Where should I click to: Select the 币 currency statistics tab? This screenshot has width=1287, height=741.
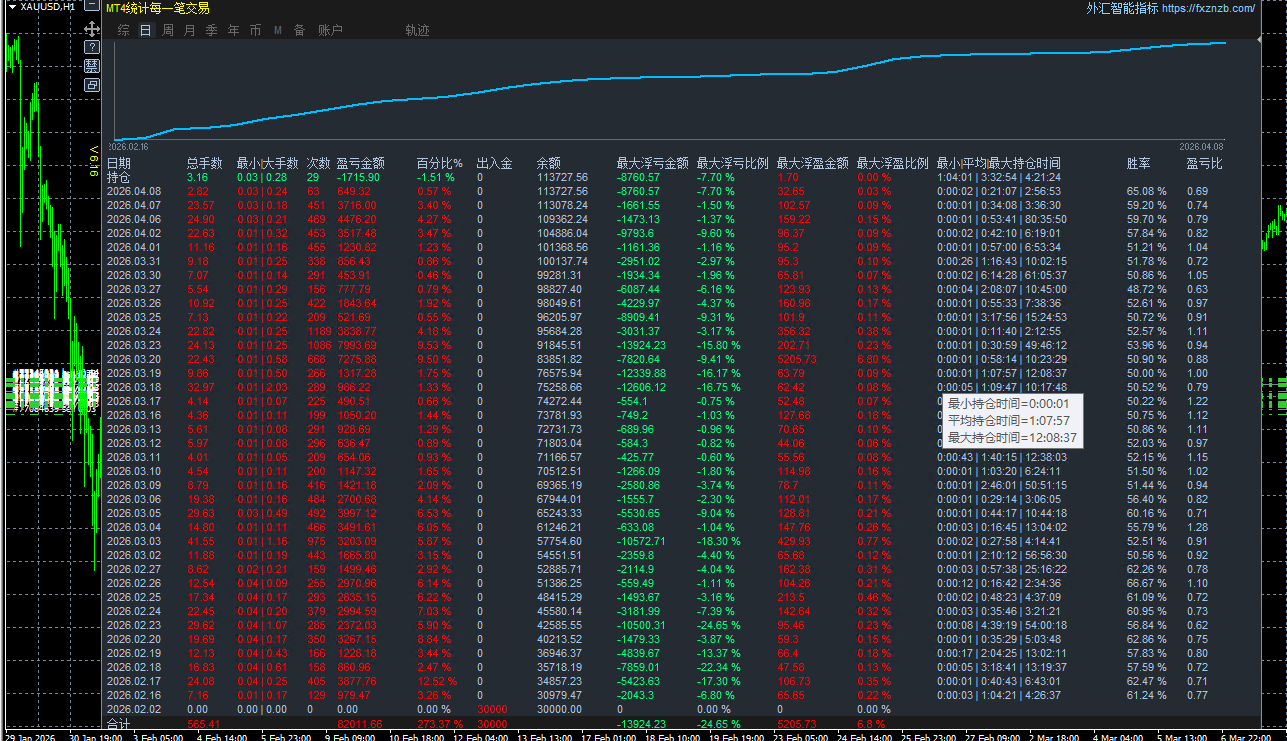click(254, 29)
